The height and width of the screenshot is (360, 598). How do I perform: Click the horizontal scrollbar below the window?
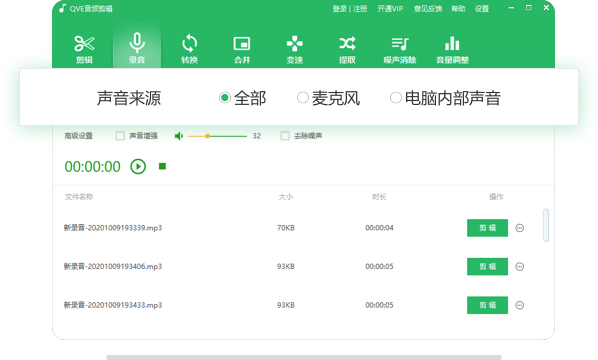point(304,357)
